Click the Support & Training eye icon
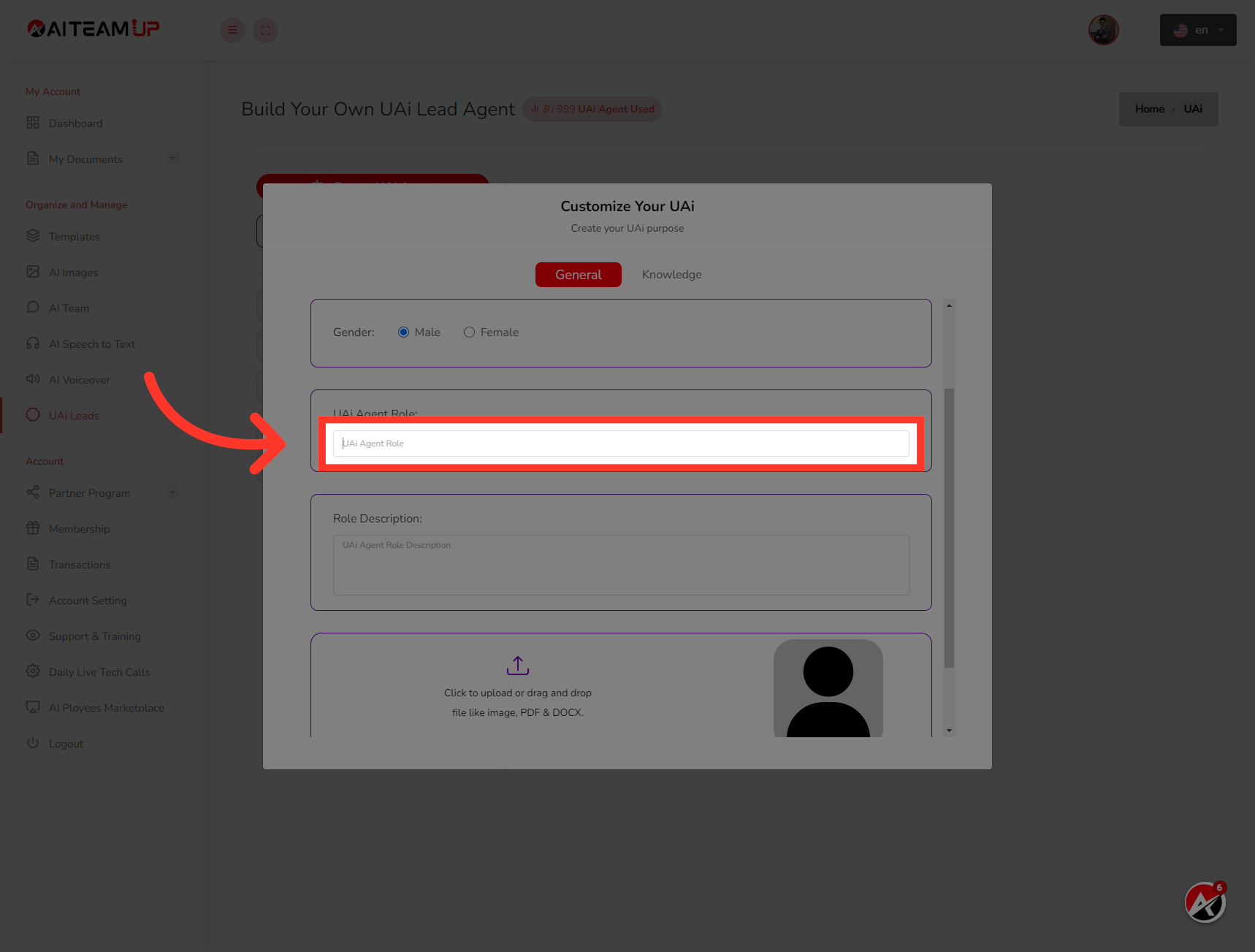This screenshot has width=1255, height=952. [33, 636]
